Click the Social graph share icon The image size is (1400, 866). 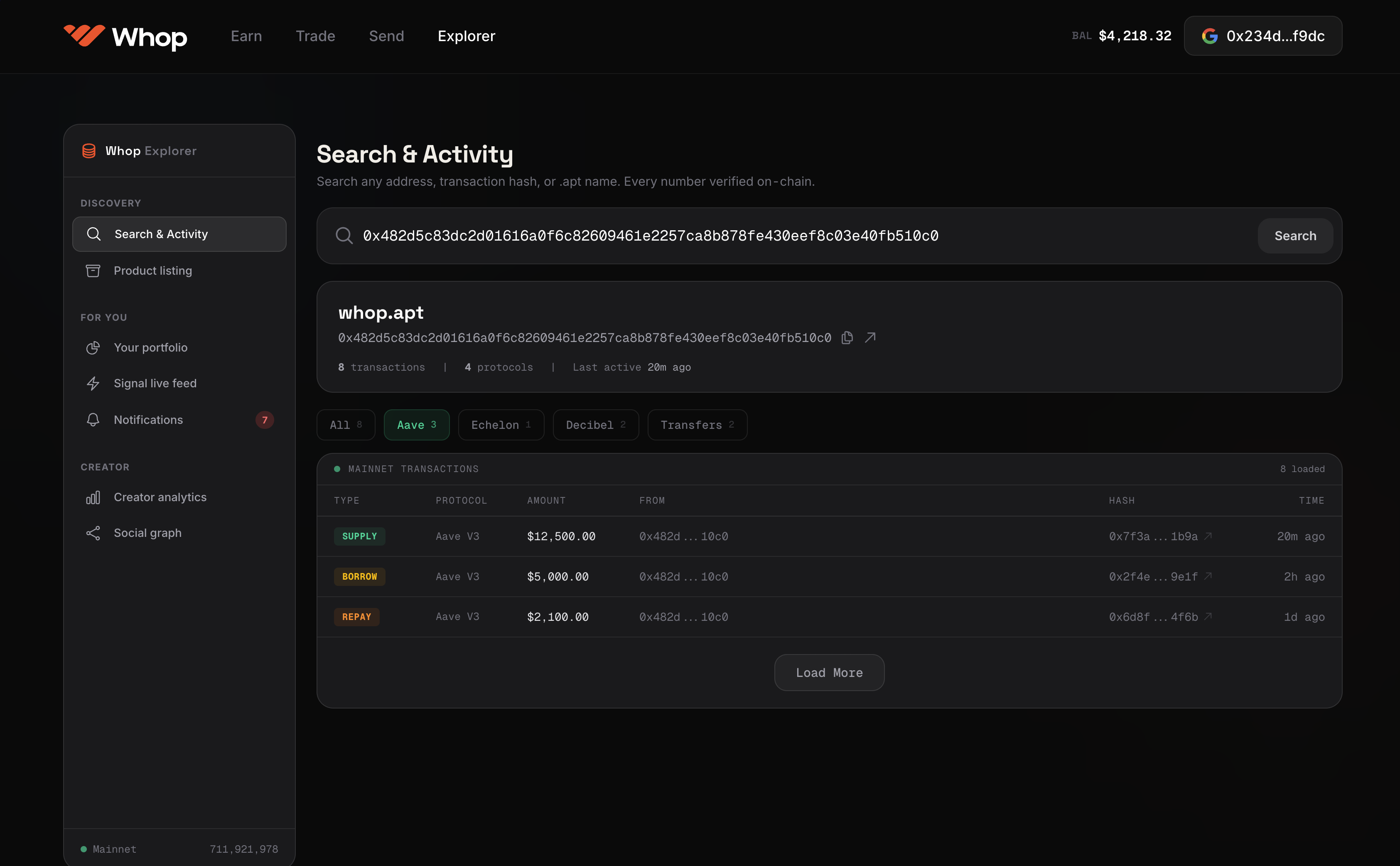pyautogui.click(x=93, y=533)
